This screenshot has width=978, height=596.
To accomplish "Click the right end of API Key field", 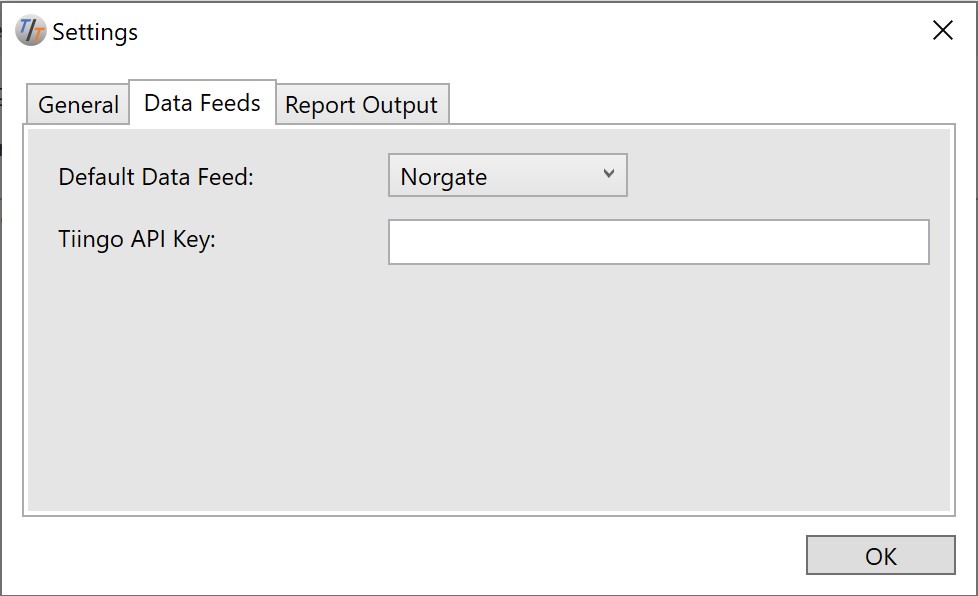I will point(917,242).
